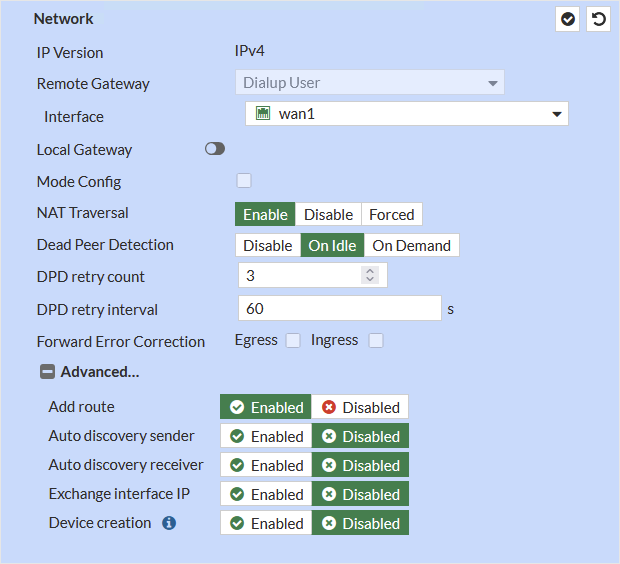The width and height of the screenshot is (620, 564).
Task: Set Exchange interface IP to Enabled
Action: click(266, 495)
